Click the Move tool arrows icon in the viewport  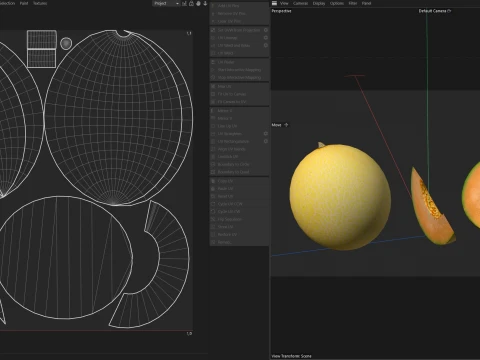tap(286, 125)
